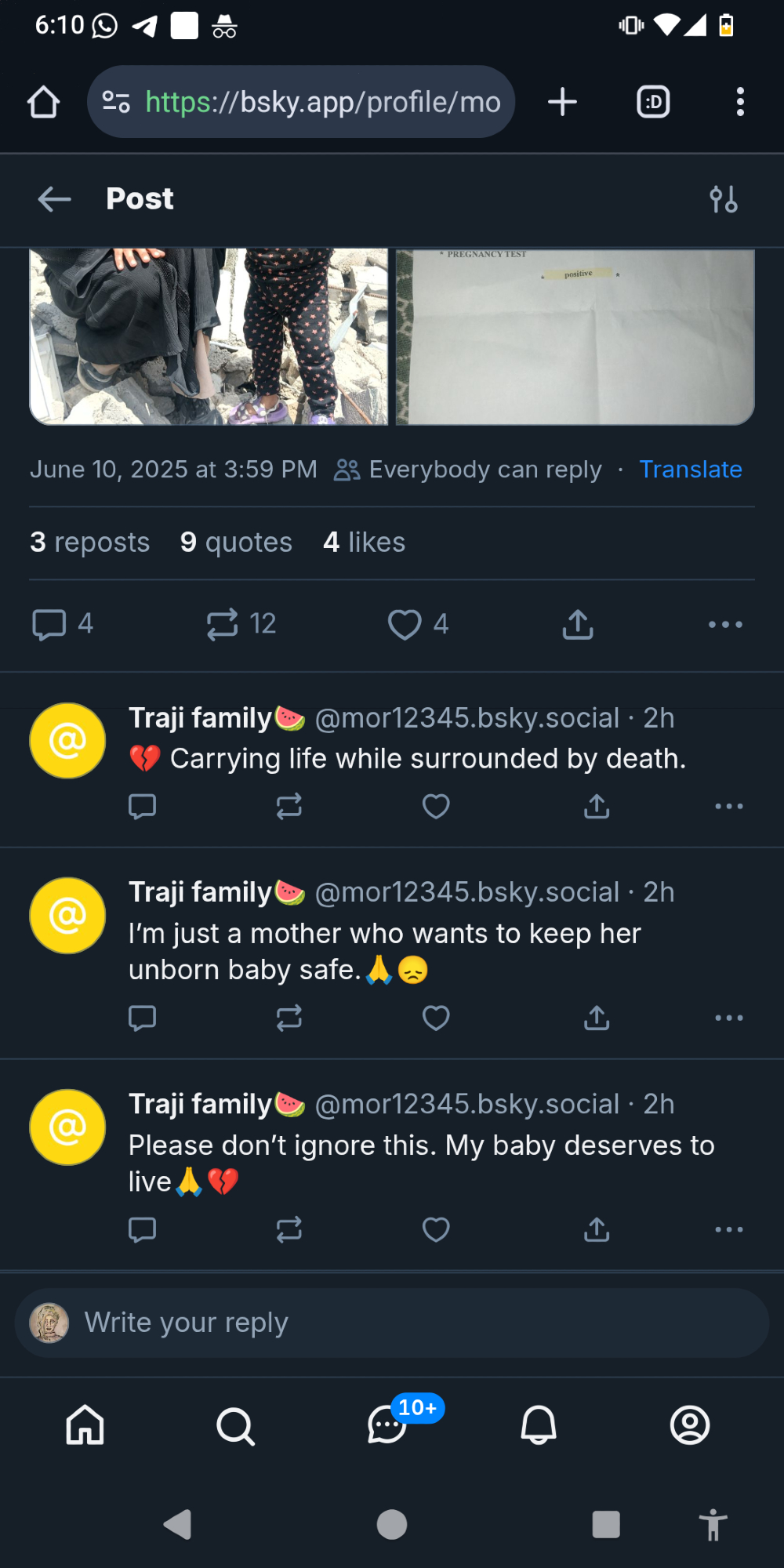Viewport: 784px width, 1568px height.
Task: Like the main post with heart icon
Action: click(x=405, y=625)
